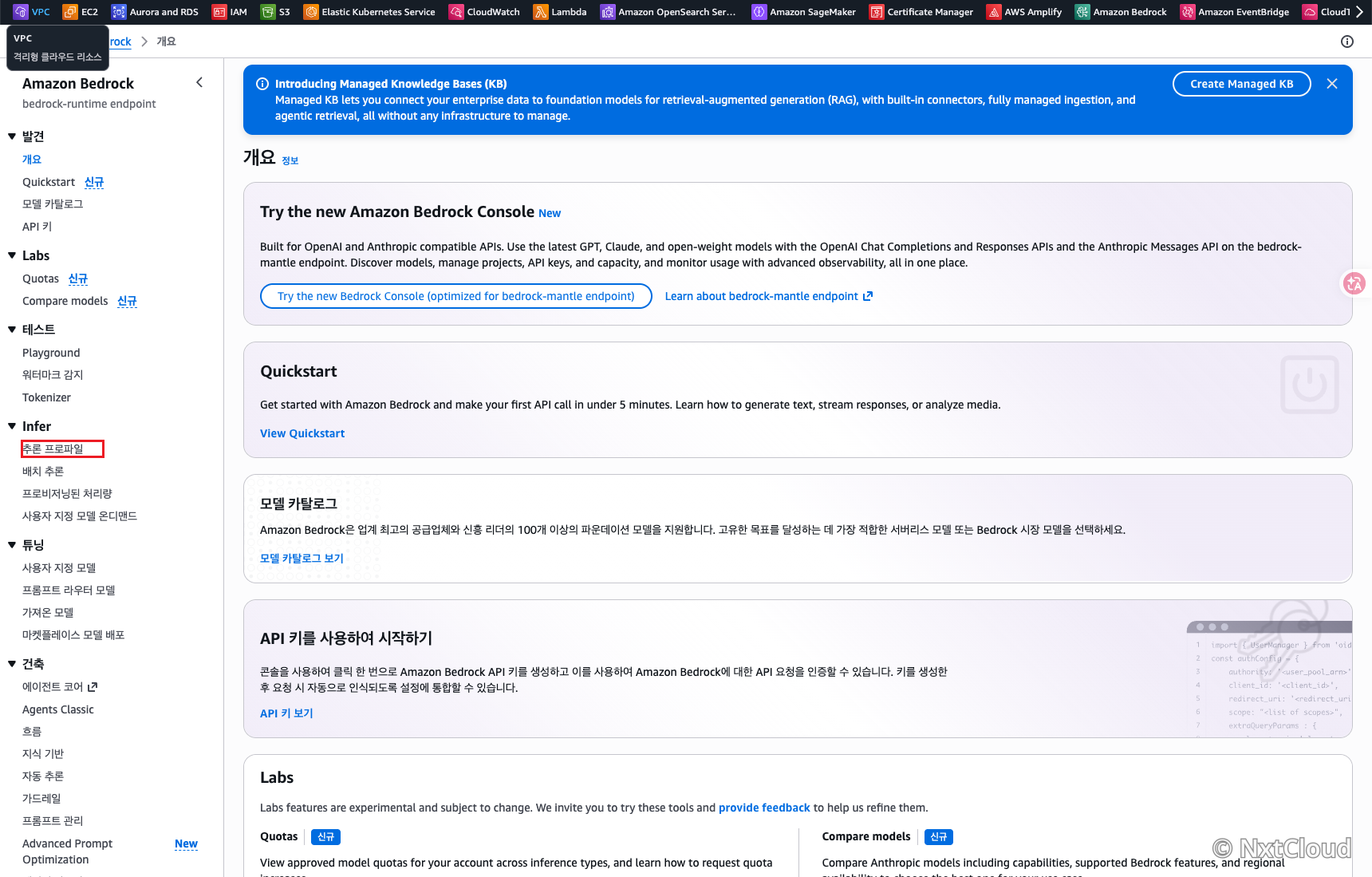This screenshot has width=1372, height=877.
Task: Collapse the Infer navigation section
Action: tap(12, 426)
